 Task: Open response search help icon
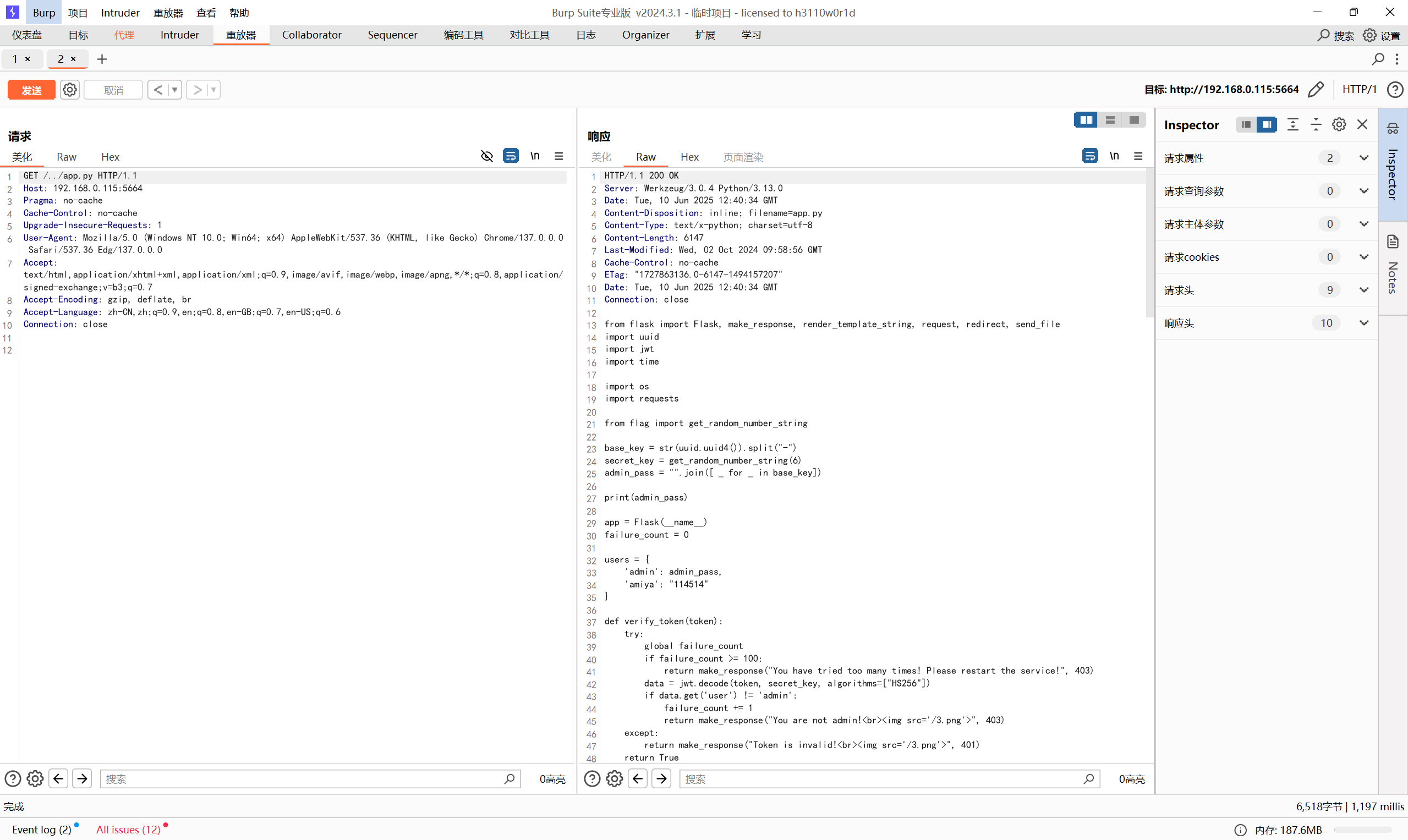592,779
